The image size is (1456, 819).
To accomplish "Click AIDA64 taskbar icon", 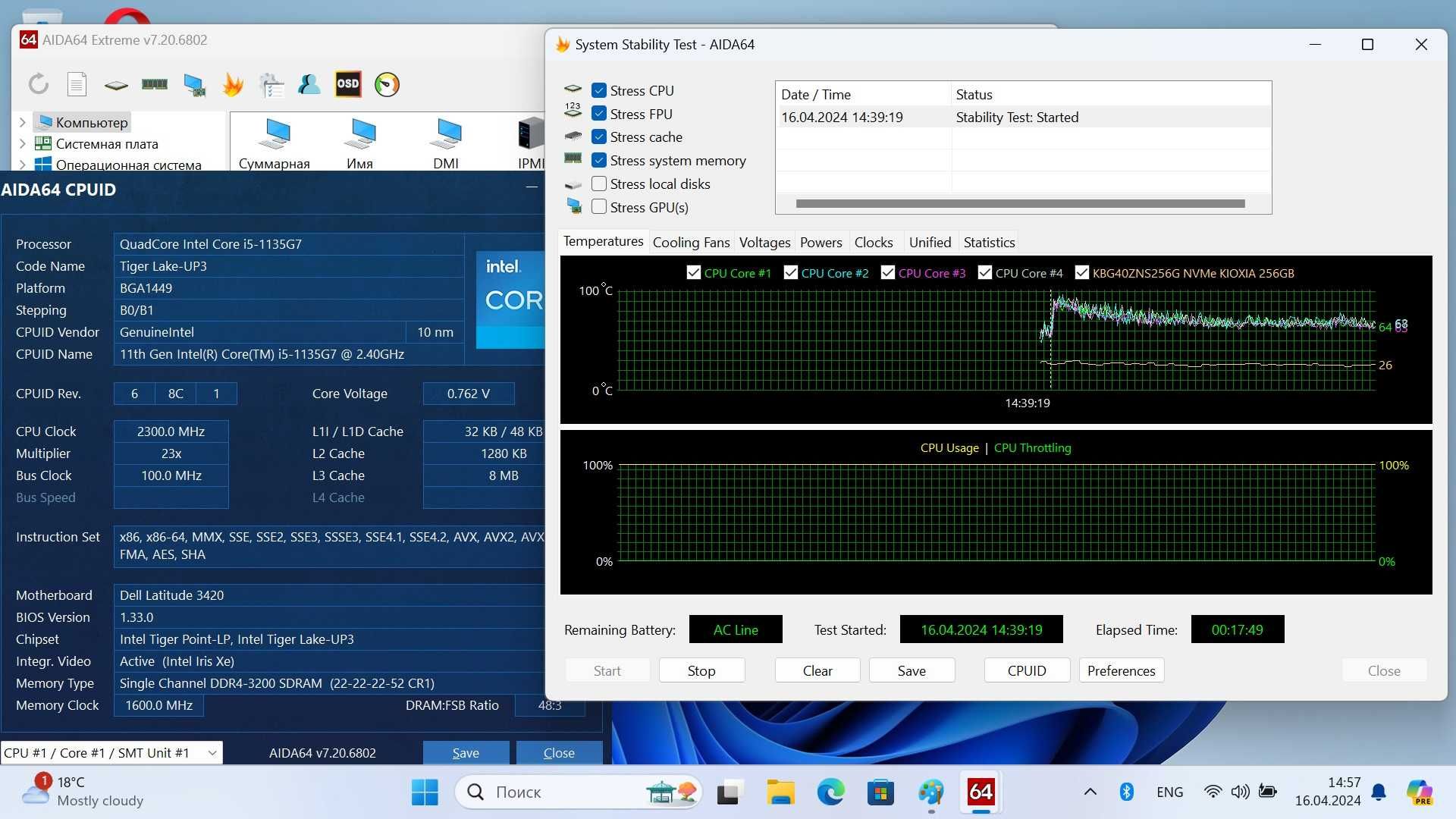I will click(981, 792).
